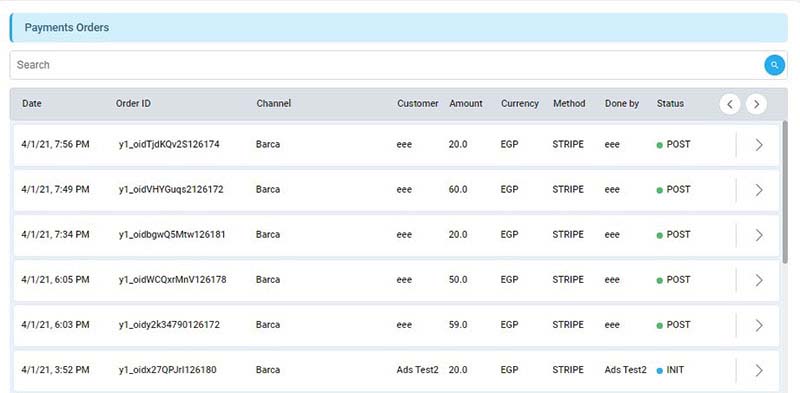Select date cell 4/1/21, 3:52 PM
This screenshot has height=393, width=800.
(55, 370)
